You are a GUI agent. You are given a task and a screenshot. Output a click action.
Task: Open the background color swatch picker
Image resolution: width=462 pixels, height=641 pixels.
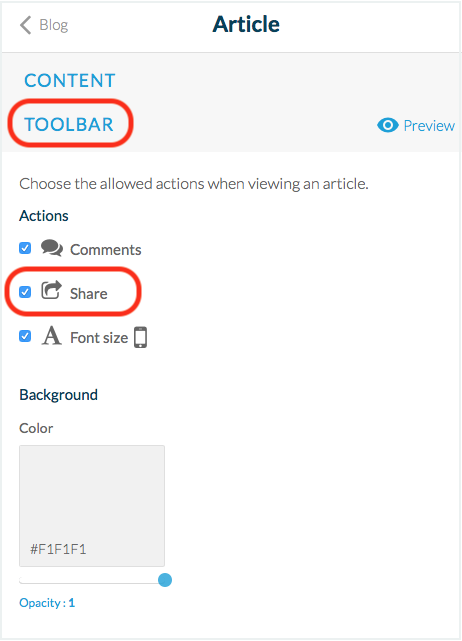click(x=92, y=506)
